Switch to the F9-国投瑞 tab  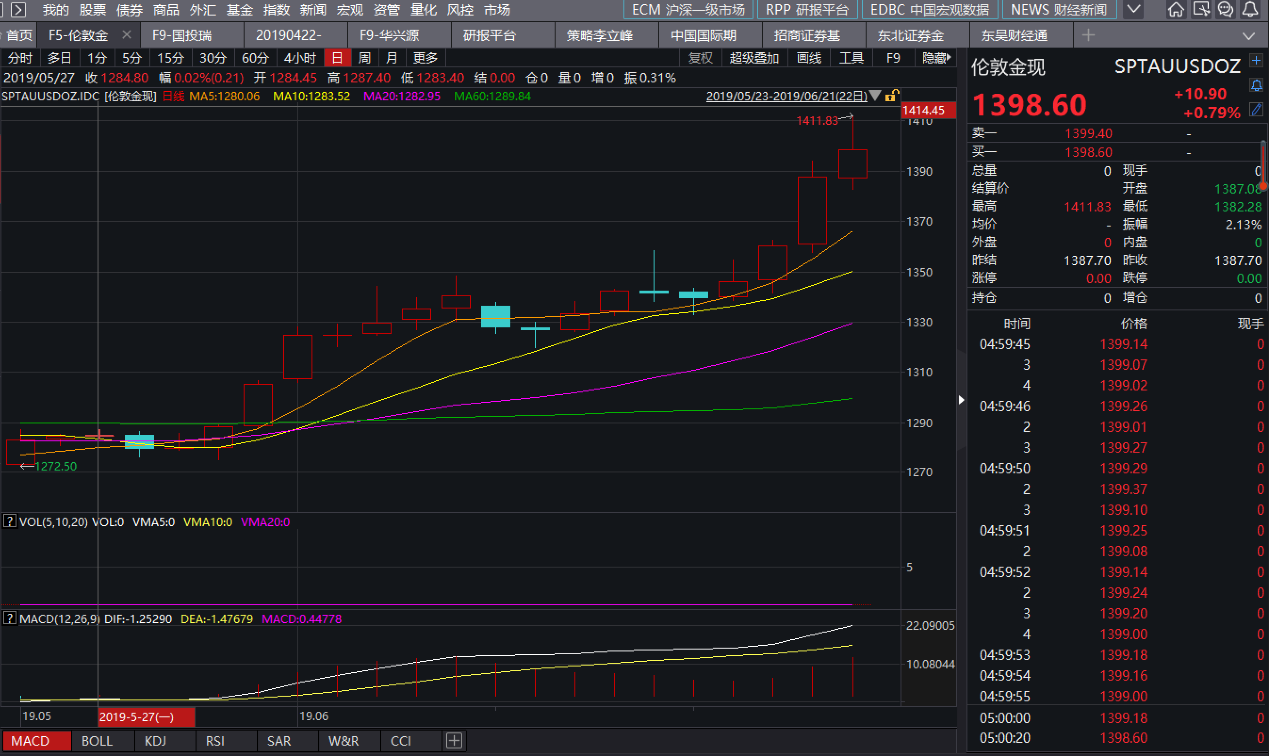[181, 36]
